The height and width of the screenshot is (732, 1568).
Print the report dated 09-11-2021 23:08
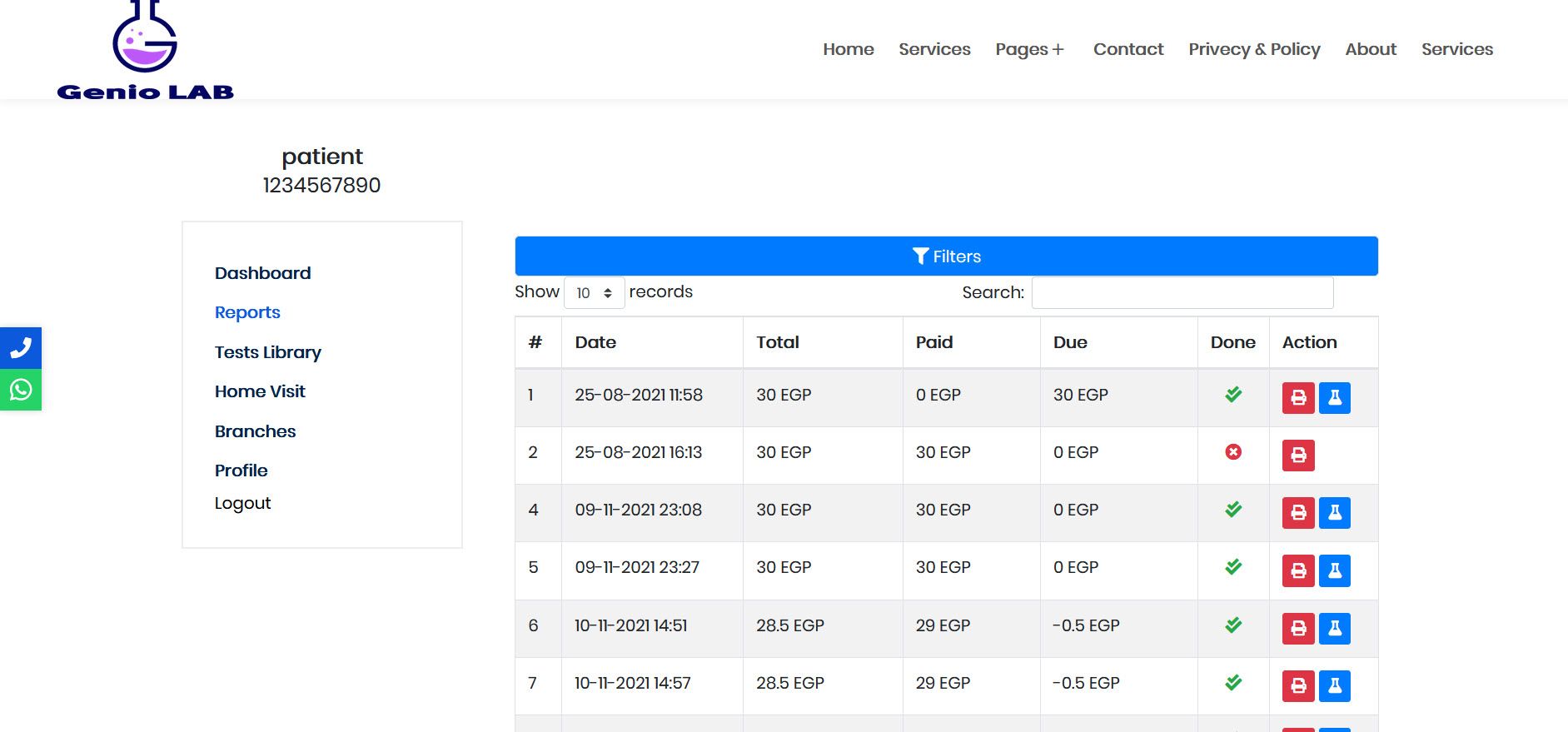pos(1298,513)
